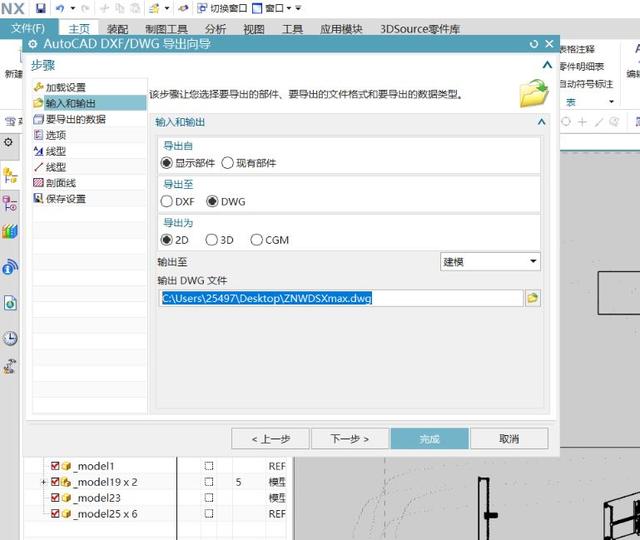Toggle the _model23 red checkbox
This screenshot has height=540, width=640.
coord(55,498)
